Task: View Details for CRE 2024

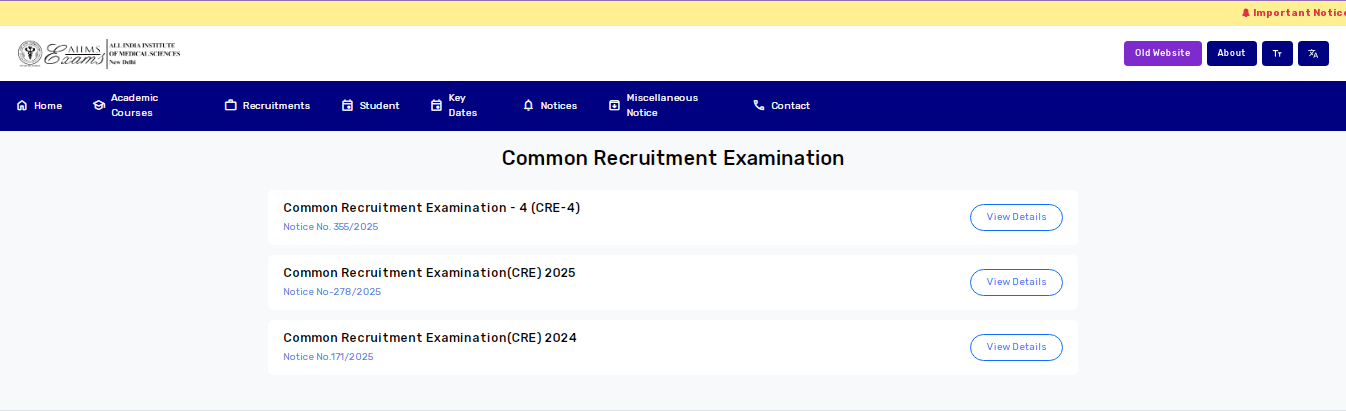Action: pos(1016,347)
